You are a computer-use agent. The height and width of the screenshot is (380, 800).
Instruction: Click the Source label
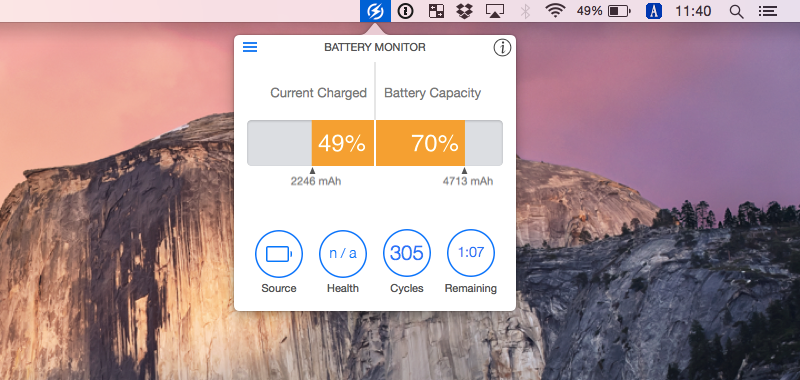(x=279, y=288)
